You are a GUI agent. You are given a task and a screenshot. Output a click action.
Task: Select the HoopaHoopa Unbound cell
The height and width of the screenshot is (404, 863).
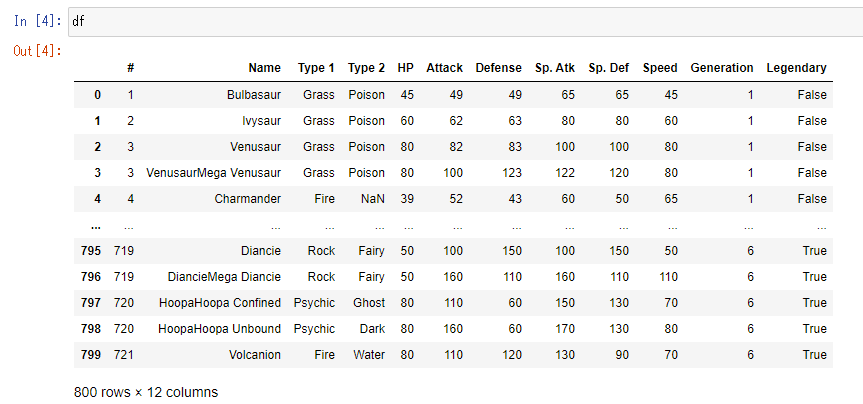click(x=220, y=328)
